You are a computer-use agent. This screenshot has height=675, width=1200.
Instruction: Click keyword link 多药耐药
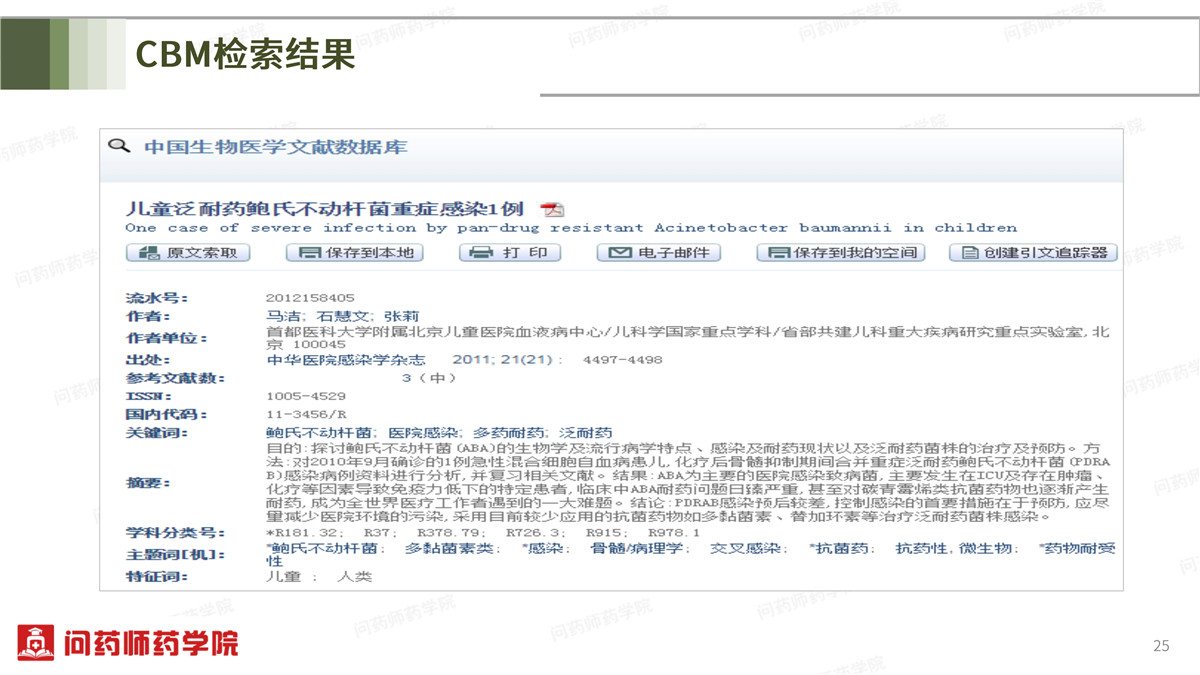pos(509,433)
